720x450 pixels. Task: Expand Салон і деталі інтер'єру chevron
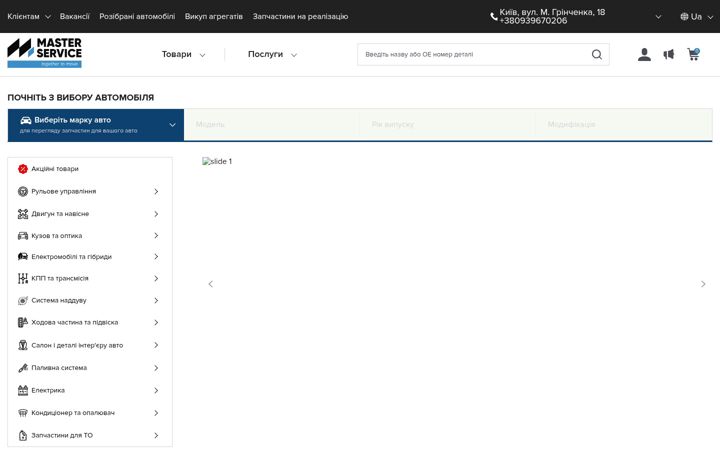click(156, 345)
